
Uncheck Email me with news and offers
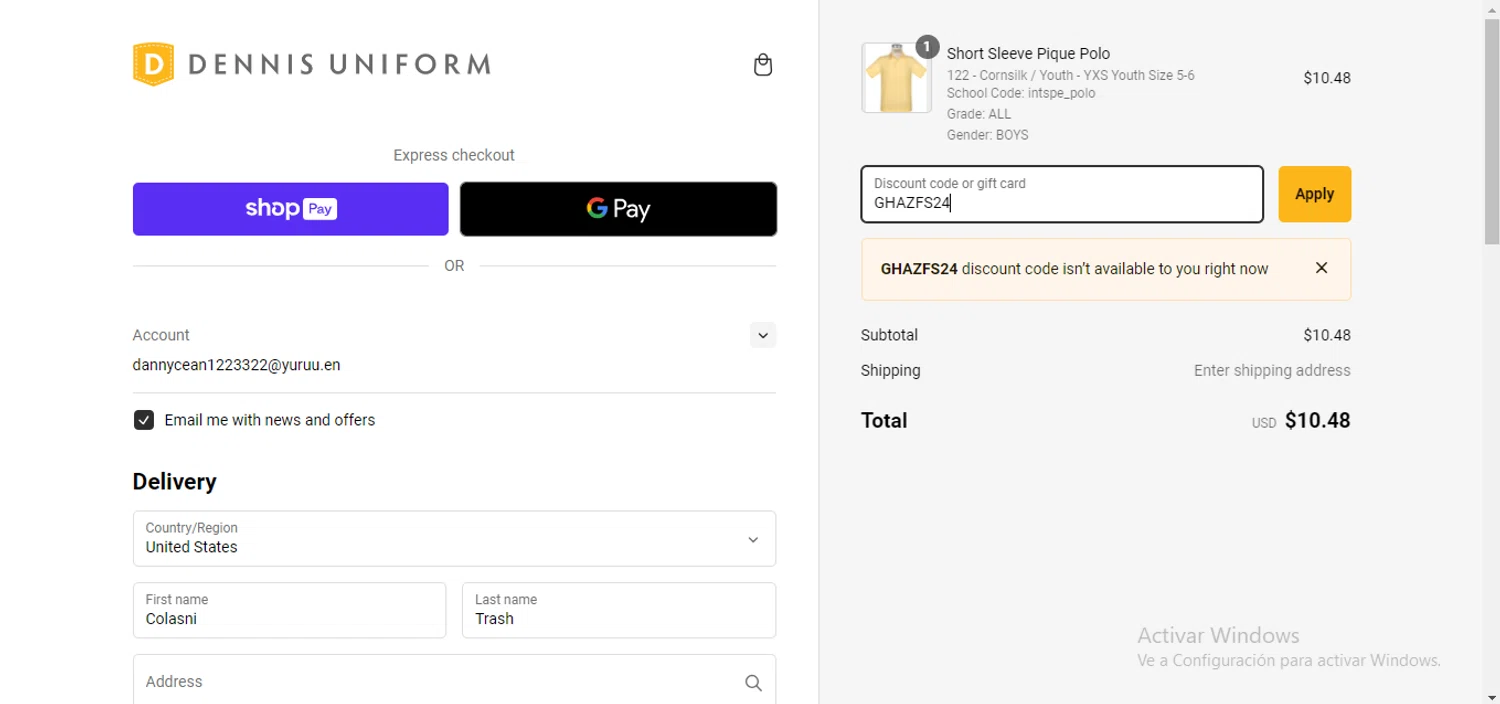click(144, 420)
